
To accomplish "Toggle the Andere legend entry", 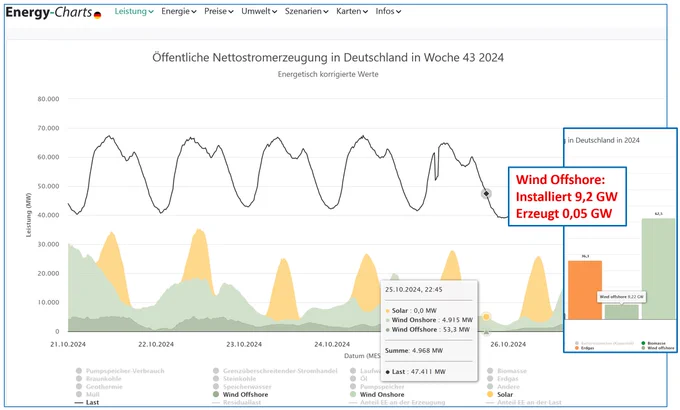I will (503, 387).
